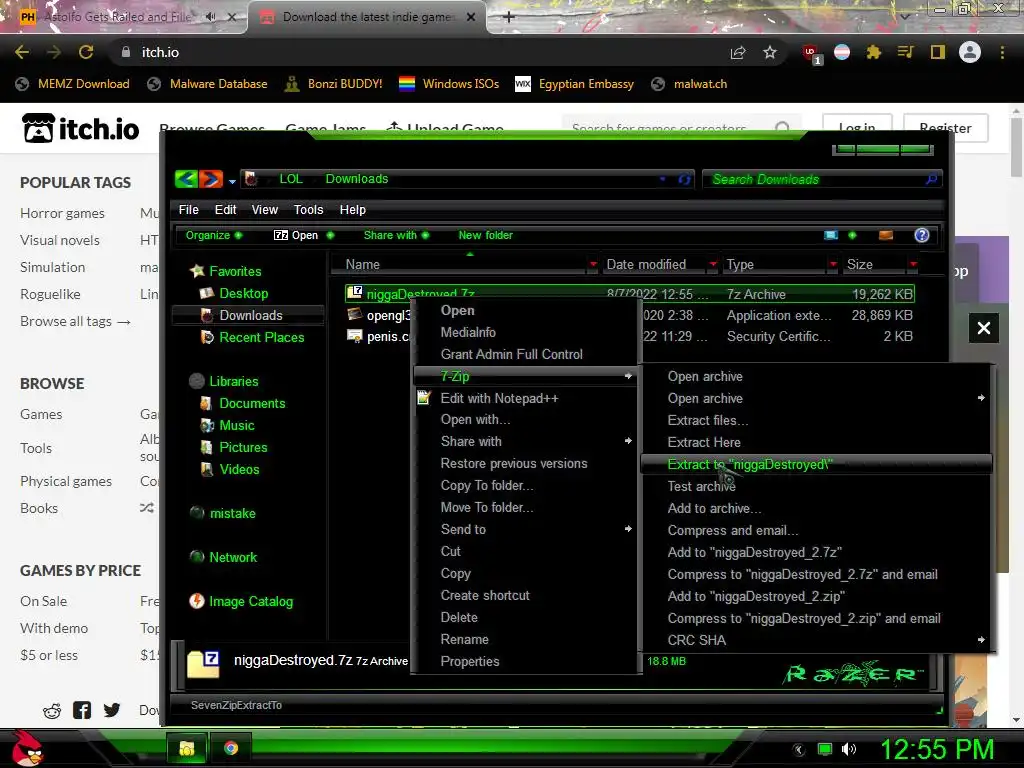This screenshot has height=768, width=1024.
Task: Click the Explorer forward arrow button
Action: tap(210, 178)
